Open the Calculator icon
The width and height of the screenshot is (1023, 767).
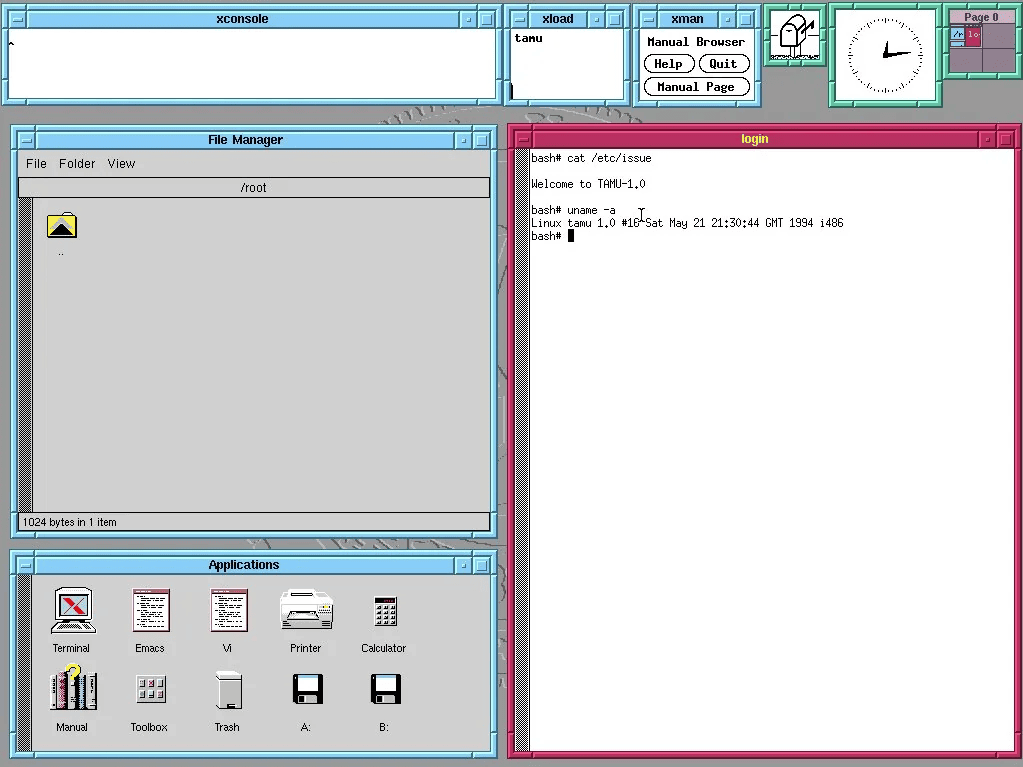coord(386,611)
